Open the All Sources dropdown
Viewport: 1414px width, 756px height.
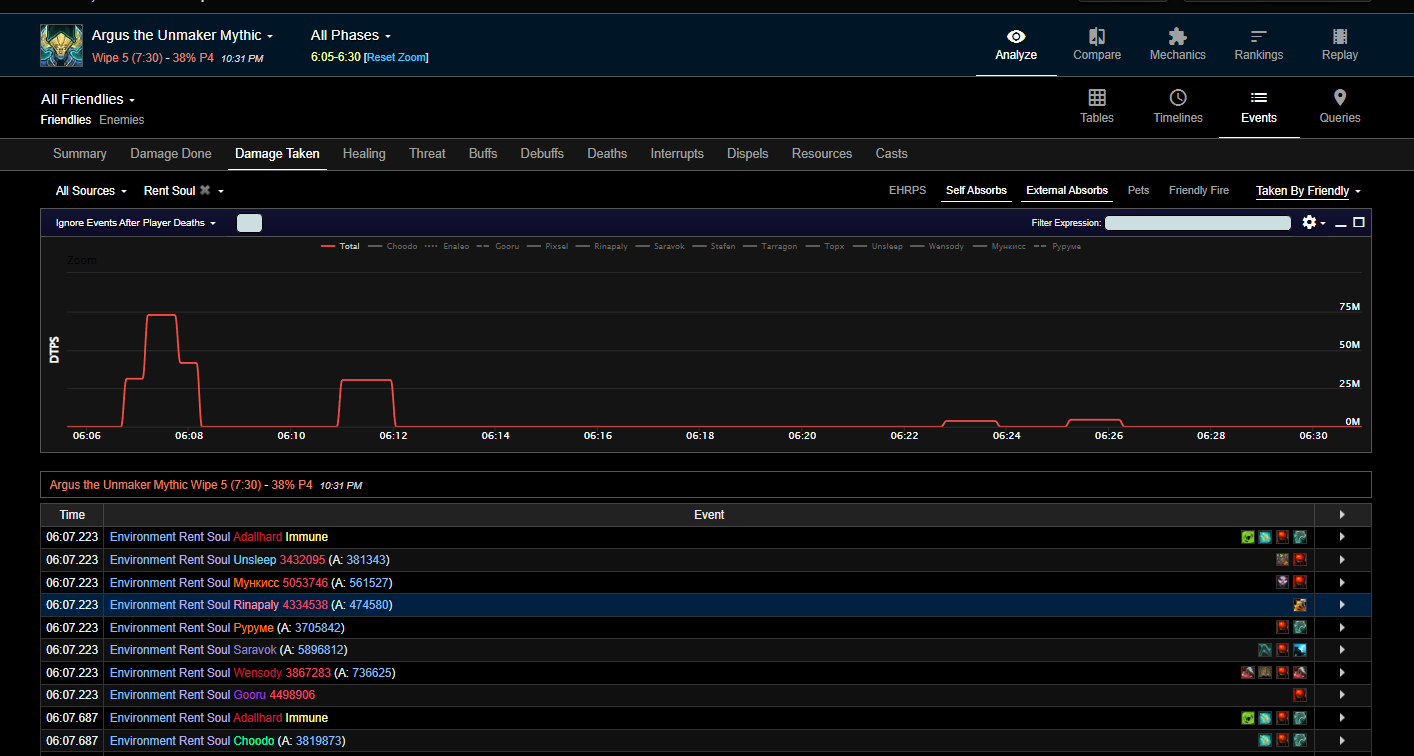91,191
